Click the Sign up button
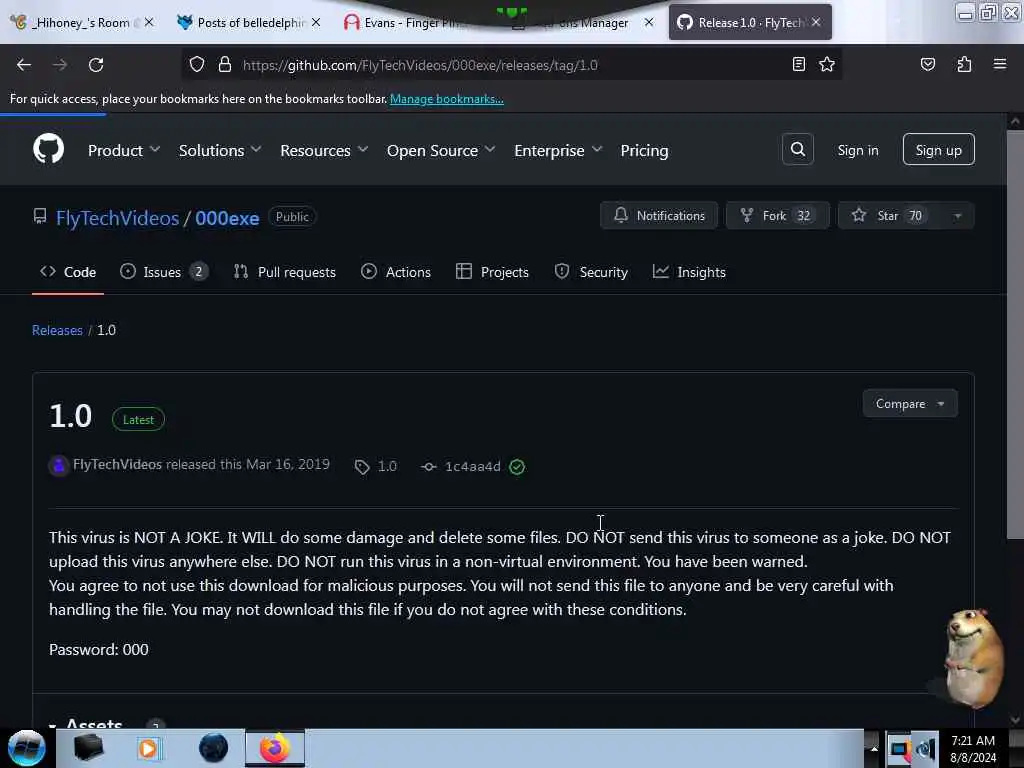 tap(938, 150)
